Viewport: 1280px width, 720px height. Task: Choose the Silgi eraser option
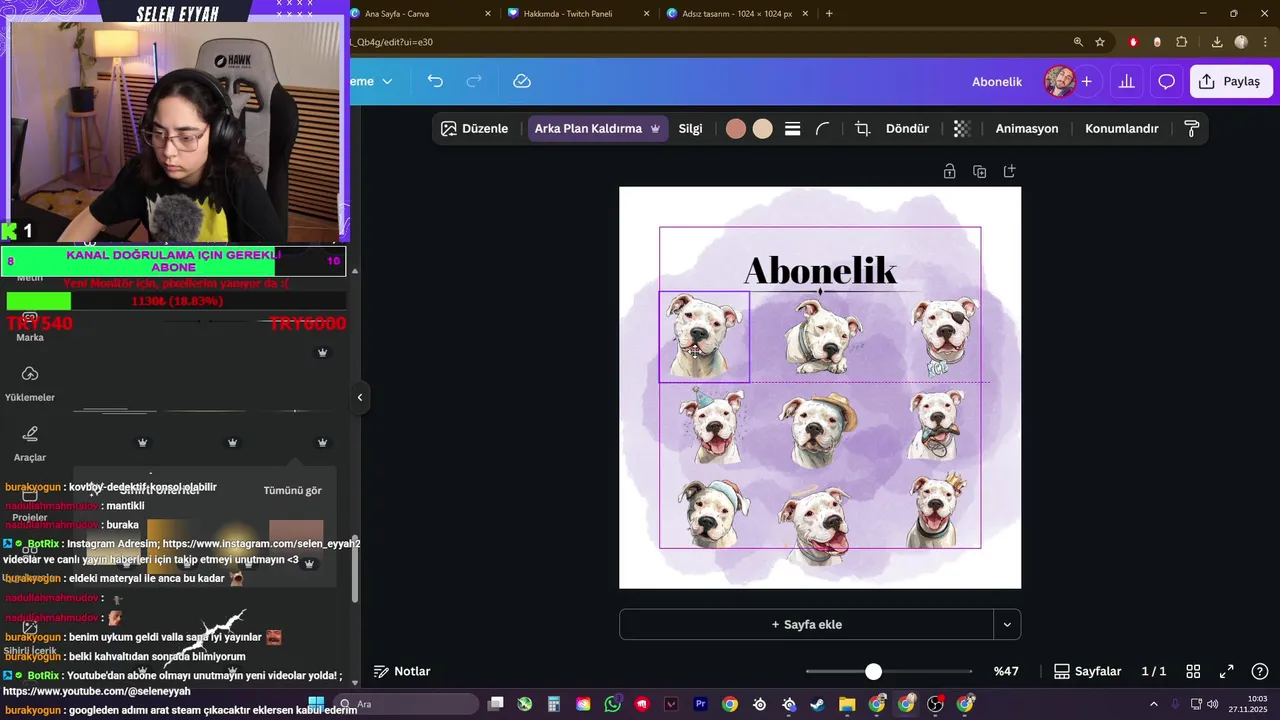click(x=691, y=129)
